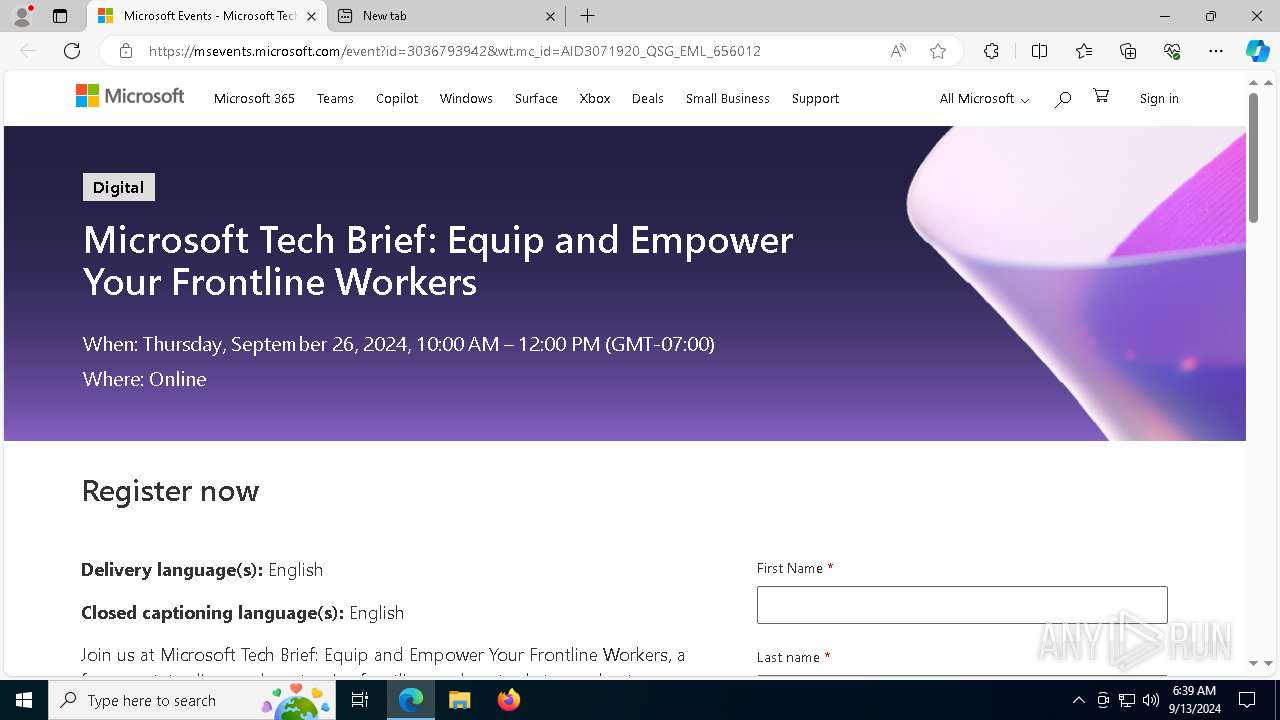Click the scrollbar down arrow

(x=1253, y=663)
